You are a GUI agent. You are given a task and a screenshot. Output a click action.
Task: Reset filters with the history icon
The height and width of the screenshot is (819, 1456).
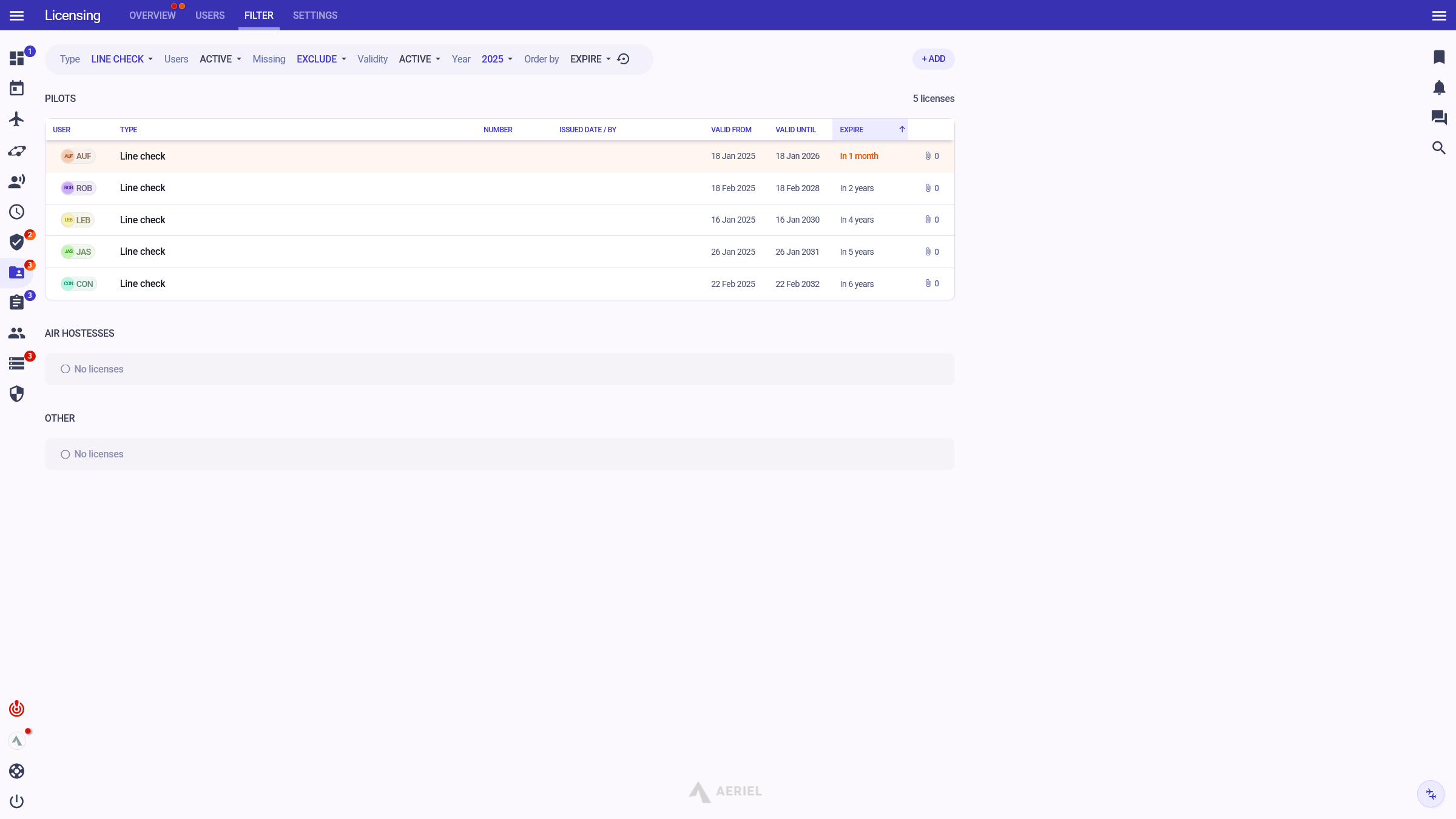tap(623, 59)
